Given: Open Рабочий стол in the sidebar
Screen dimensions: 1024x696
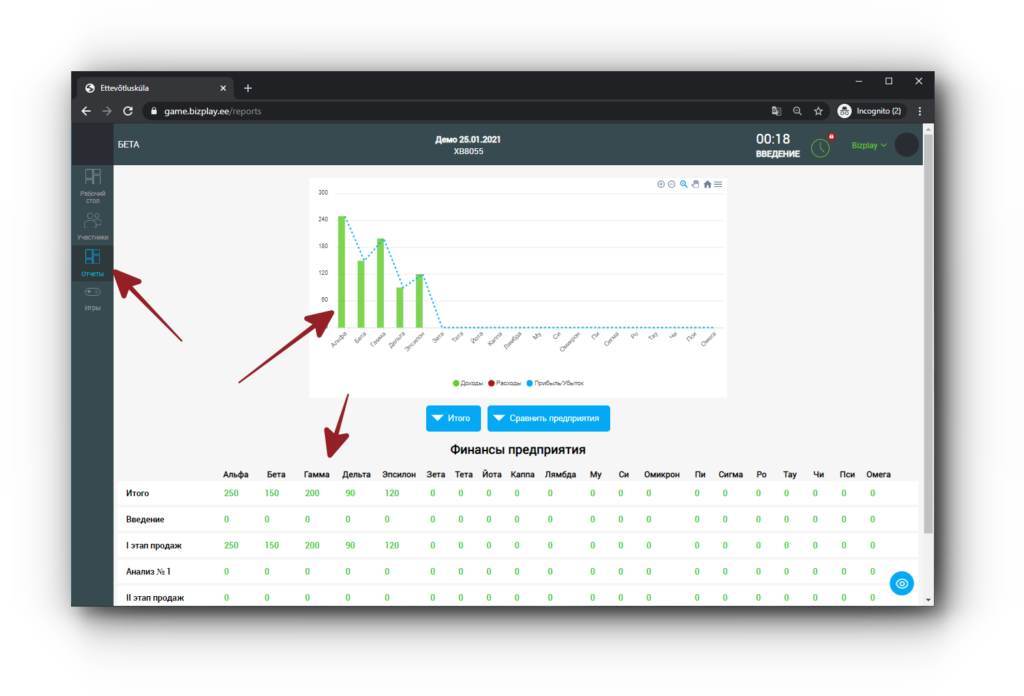Looking at the screenshot, I should (92, 186).
